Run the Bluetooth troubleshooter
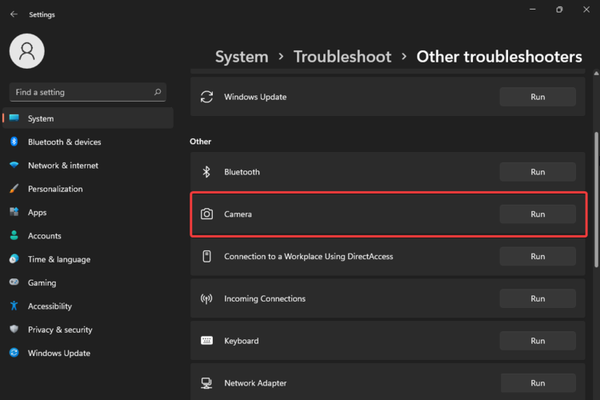The height and width of the screenshot is (400, 600). click(x=537, y=172)
